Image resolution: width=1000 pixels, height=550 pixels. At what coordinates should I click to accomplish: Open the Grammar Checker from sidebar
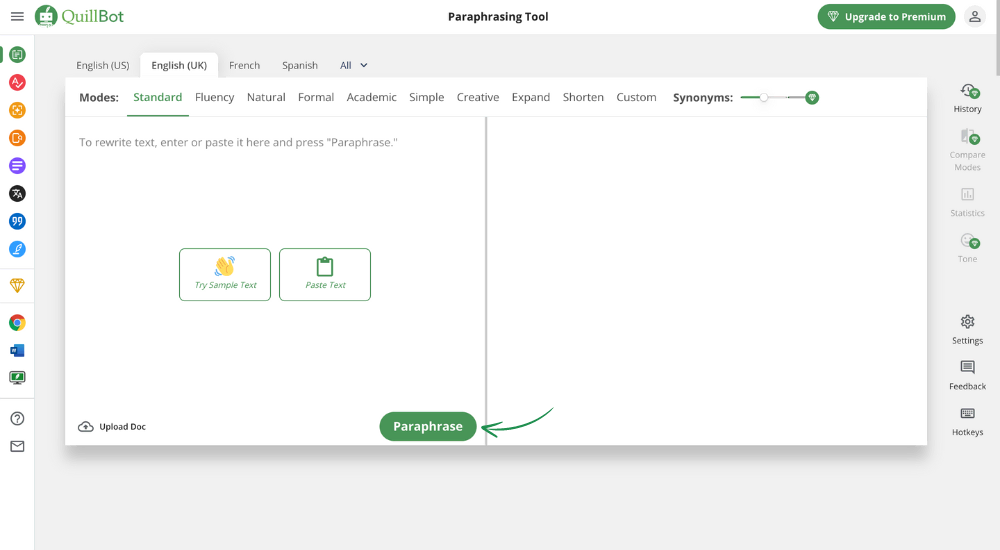click(x=17, y=82)
